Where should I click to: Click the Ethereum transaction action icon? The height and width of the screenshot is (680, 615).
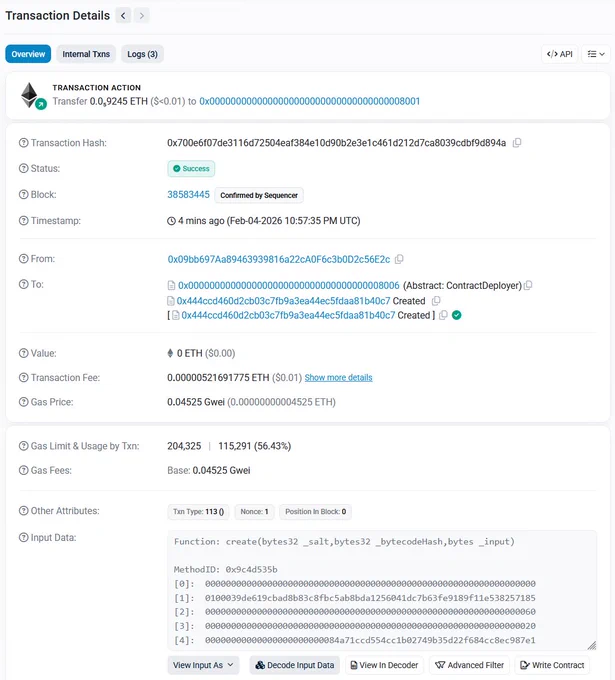point(33,95)
